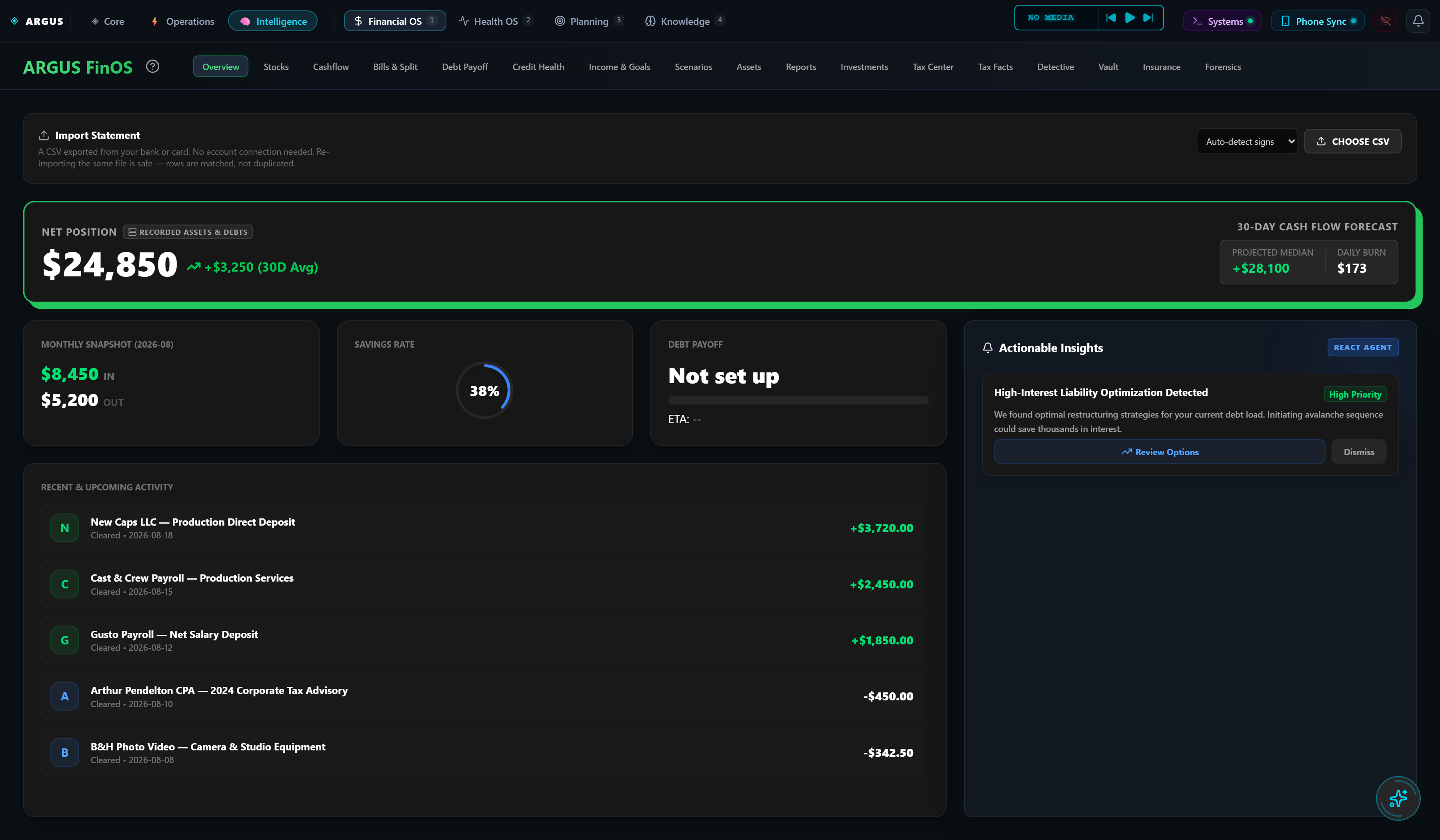The width and height of the screenshot is (1440, 840).
Task: Click the B avatar for B&H Photo Video
Action: pos(64,752)
